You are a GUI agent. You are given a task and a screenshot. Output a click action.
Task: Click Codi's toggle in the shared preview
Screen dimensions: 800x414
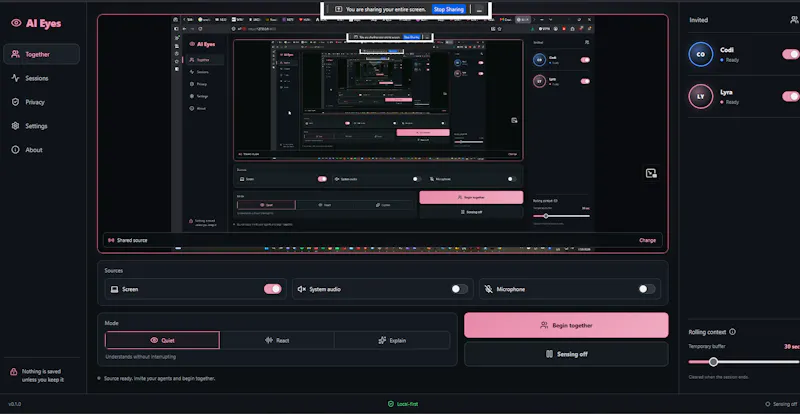click(x=585, y=60)
